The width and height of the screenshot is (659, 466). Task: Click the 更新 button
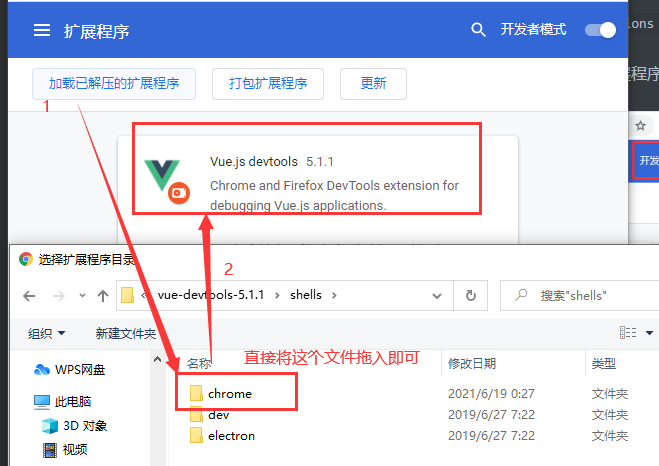point(373,84)
